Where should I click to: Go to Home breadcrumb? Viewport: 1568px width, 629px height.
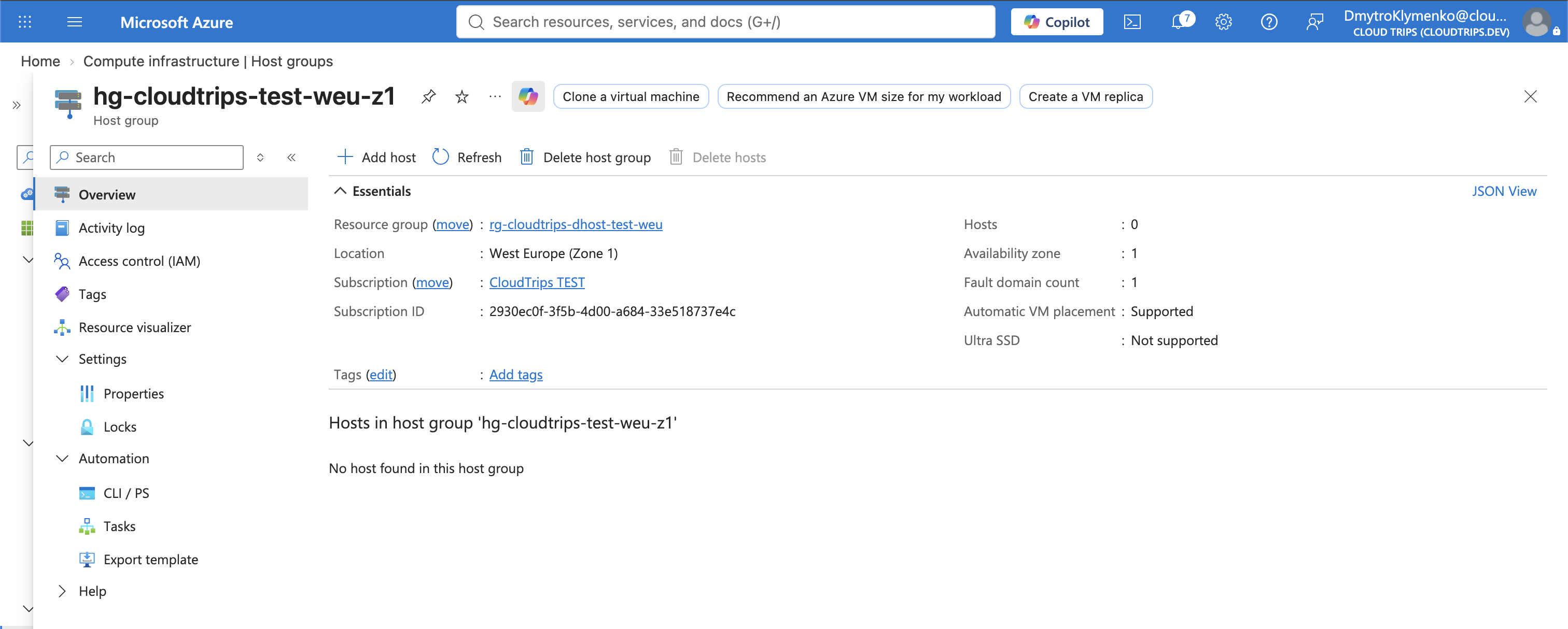[x=40, y=62]
